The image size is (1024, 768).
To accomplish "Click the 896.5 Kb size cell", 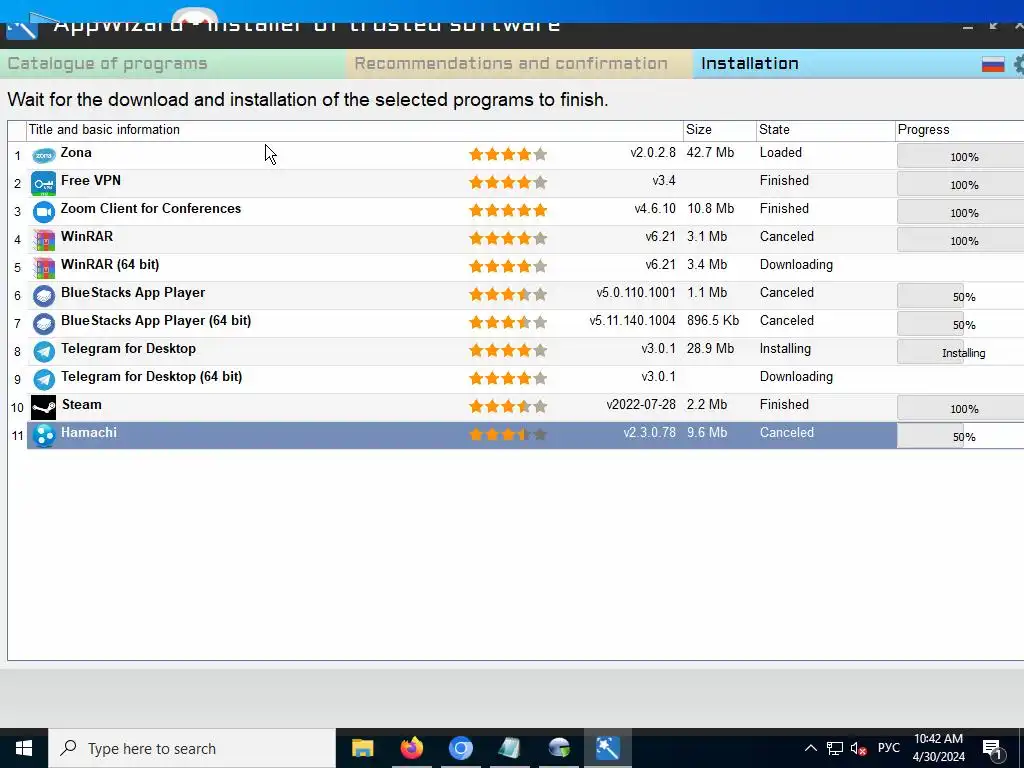I will coord(712,321).
